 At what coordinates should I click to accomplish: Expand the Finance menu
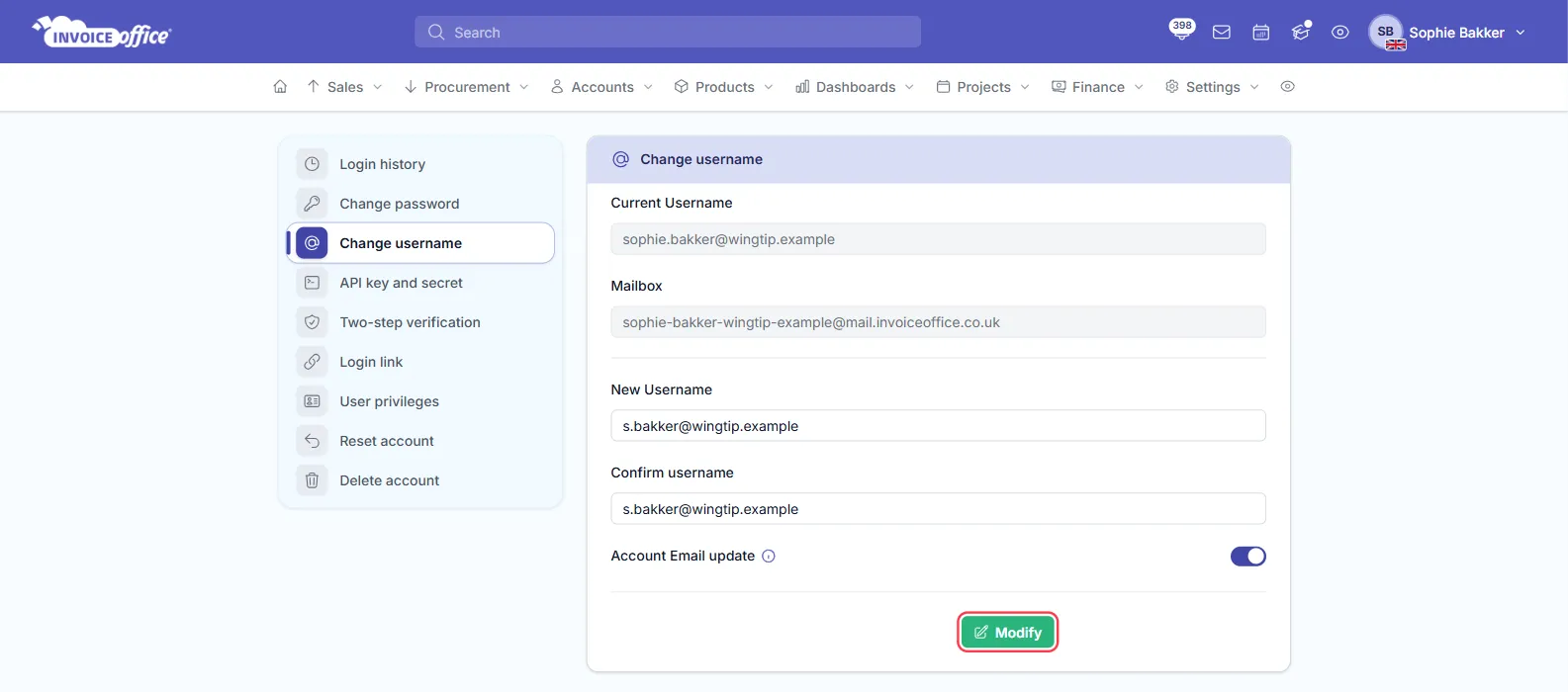click(1098, 87)
